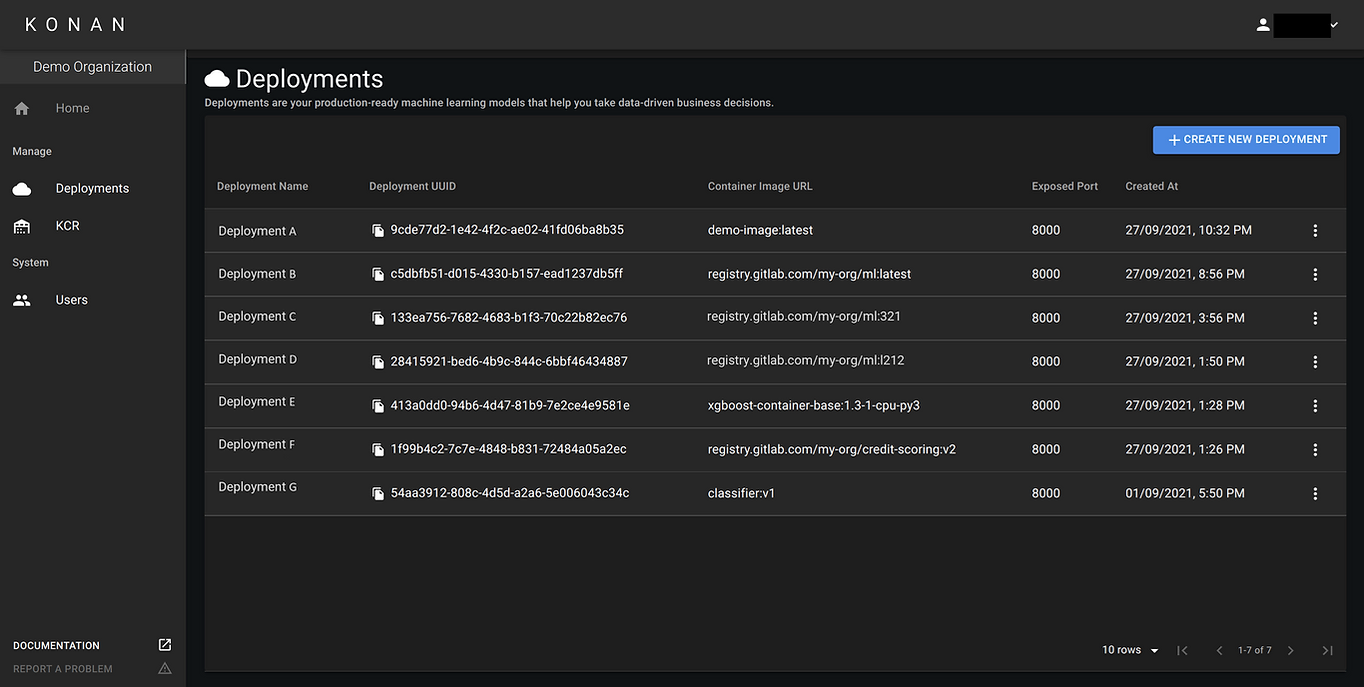Viewport: 1364px width, 687px height.
Task: Go to the Deployments section
Action: [92, 189]
